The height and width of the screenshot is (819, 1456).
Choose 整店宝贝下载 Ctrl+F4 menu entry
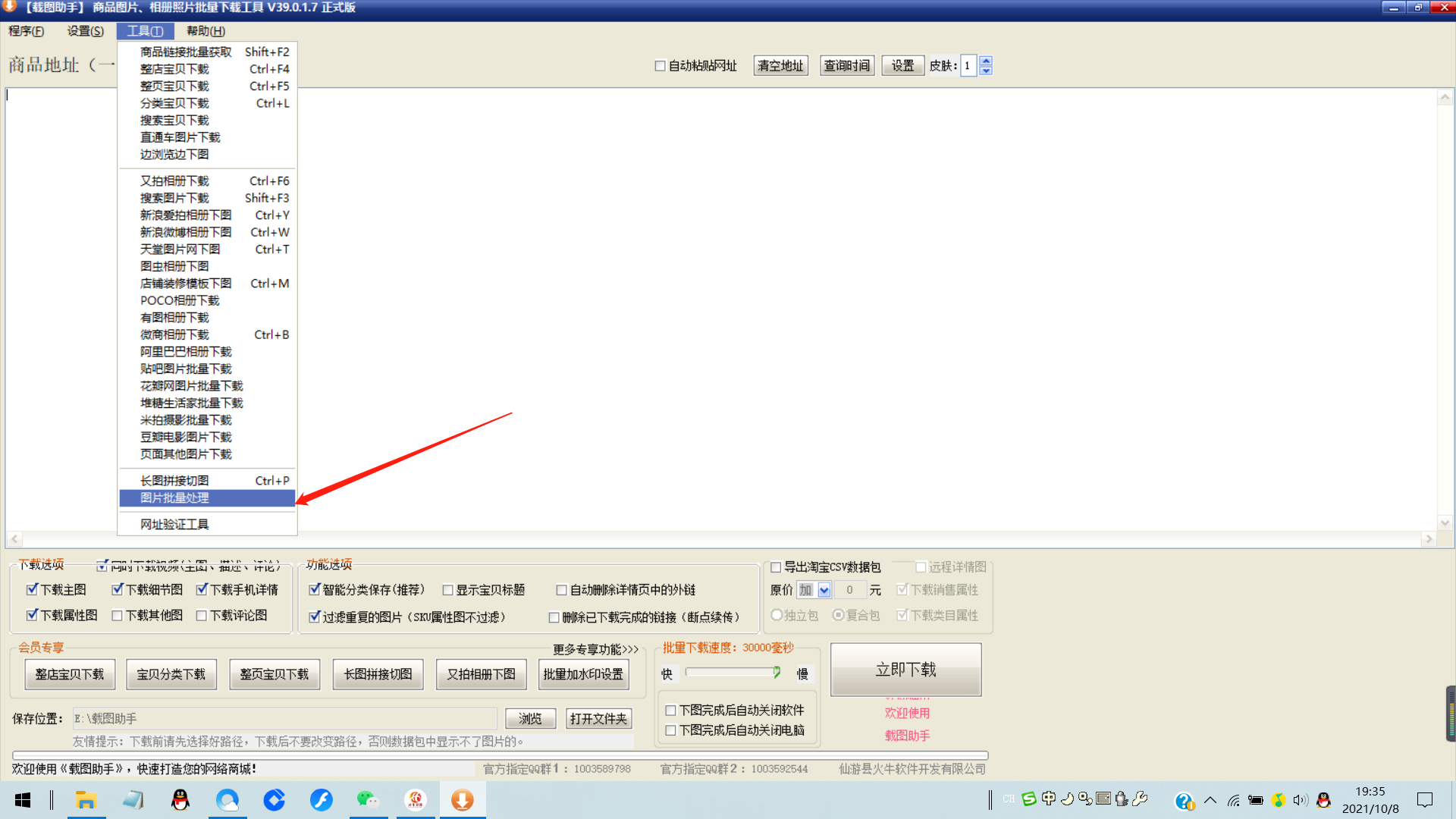207,69
